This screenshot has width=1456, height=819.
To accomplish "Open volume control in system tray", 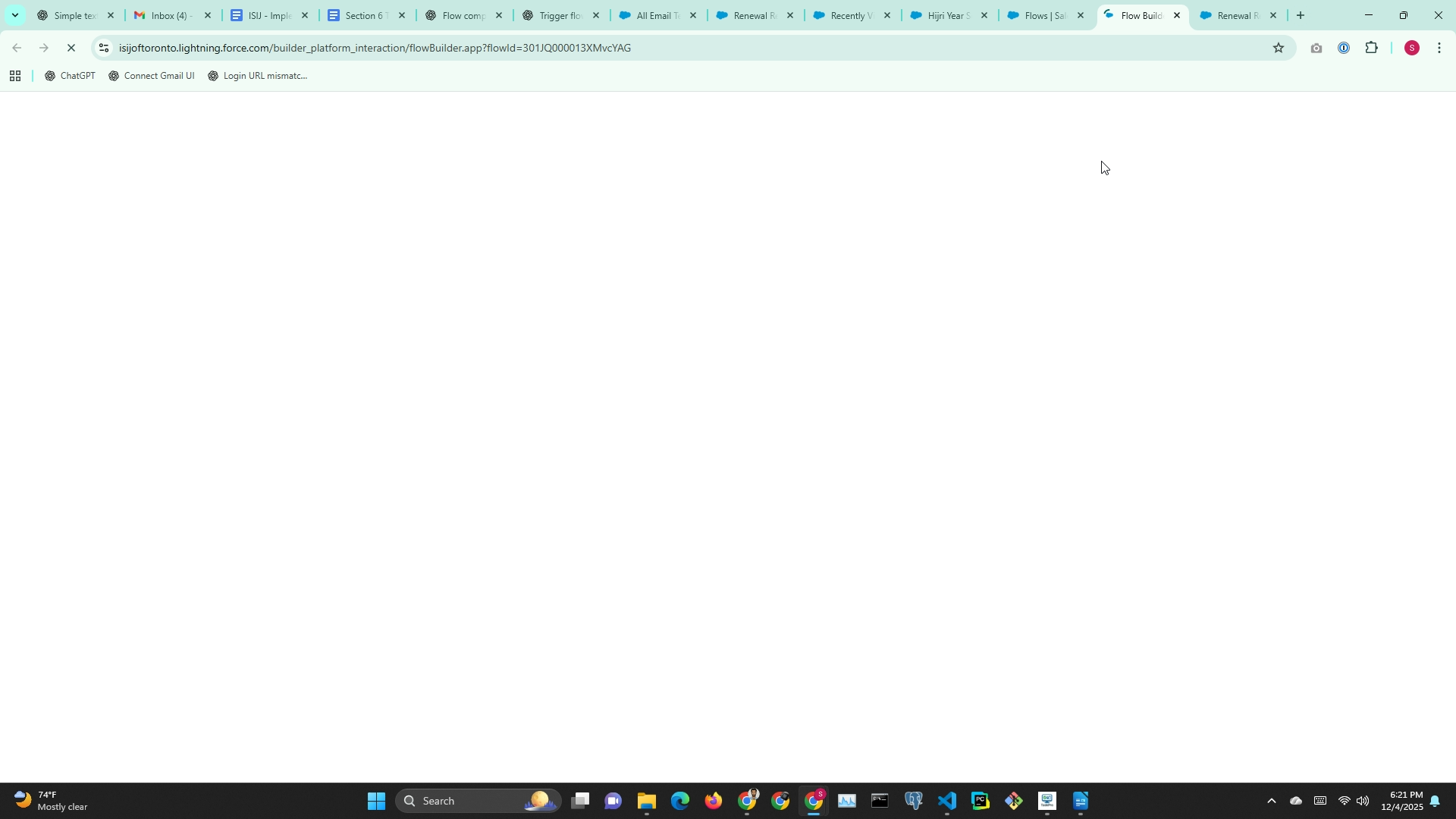I will pyautogui.click(x=1363, y=801).
